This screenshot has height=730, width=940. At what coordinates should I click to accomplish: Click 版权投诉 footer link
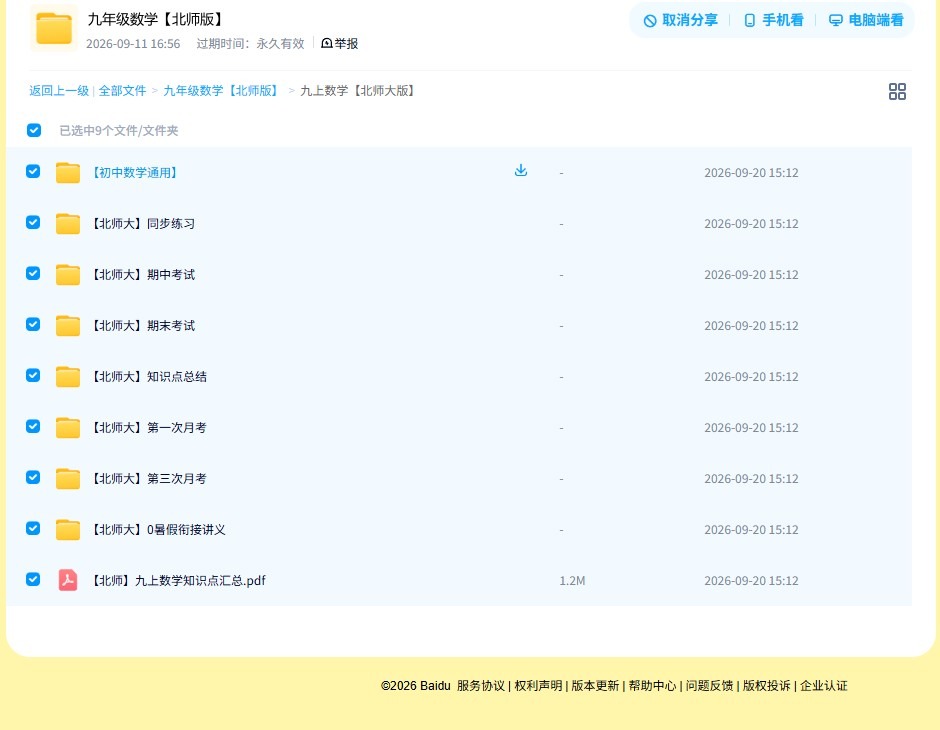(x=767, y=686)
